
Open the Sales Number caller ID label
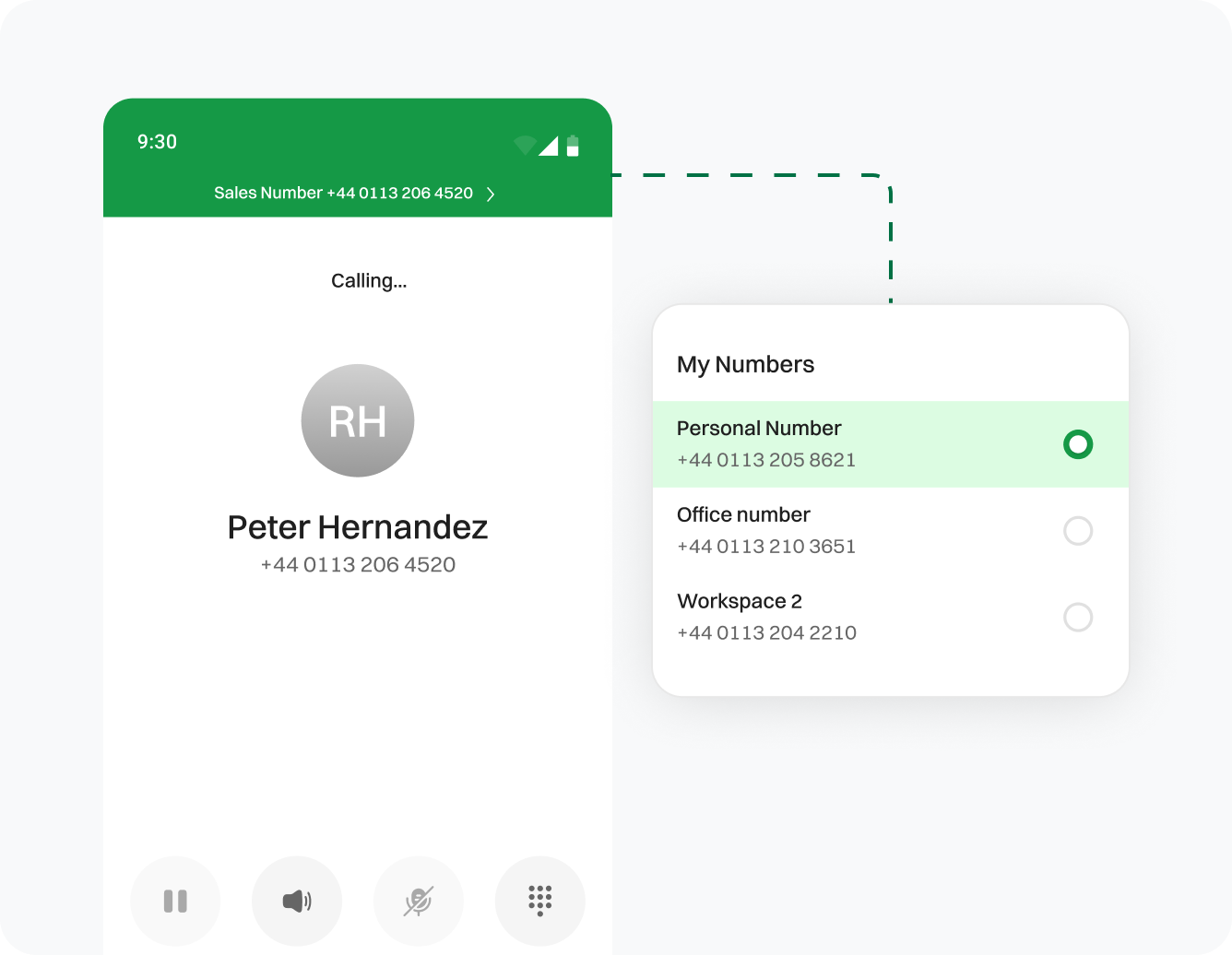(x=343, y=194)
